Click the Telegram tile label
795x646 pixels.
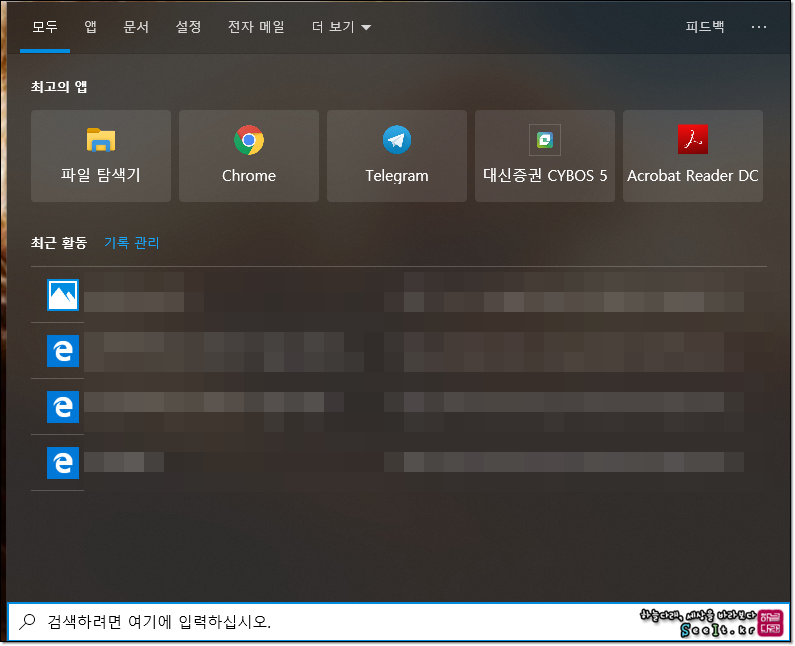coord(397,176)
